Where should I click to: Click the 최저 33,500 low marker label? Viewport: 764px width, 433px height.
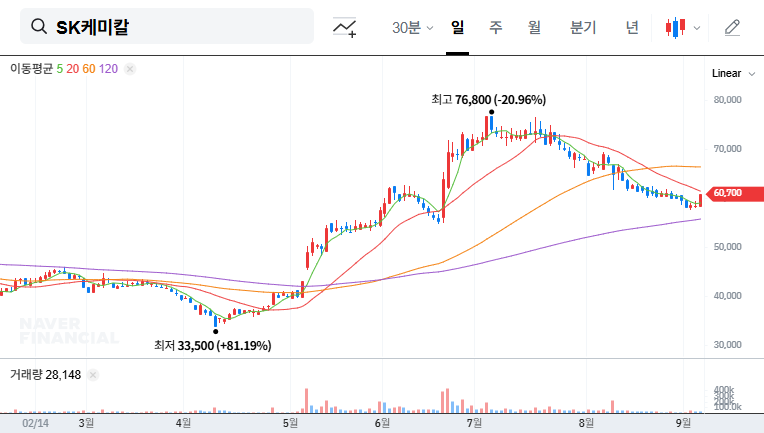tap(212, 346)
